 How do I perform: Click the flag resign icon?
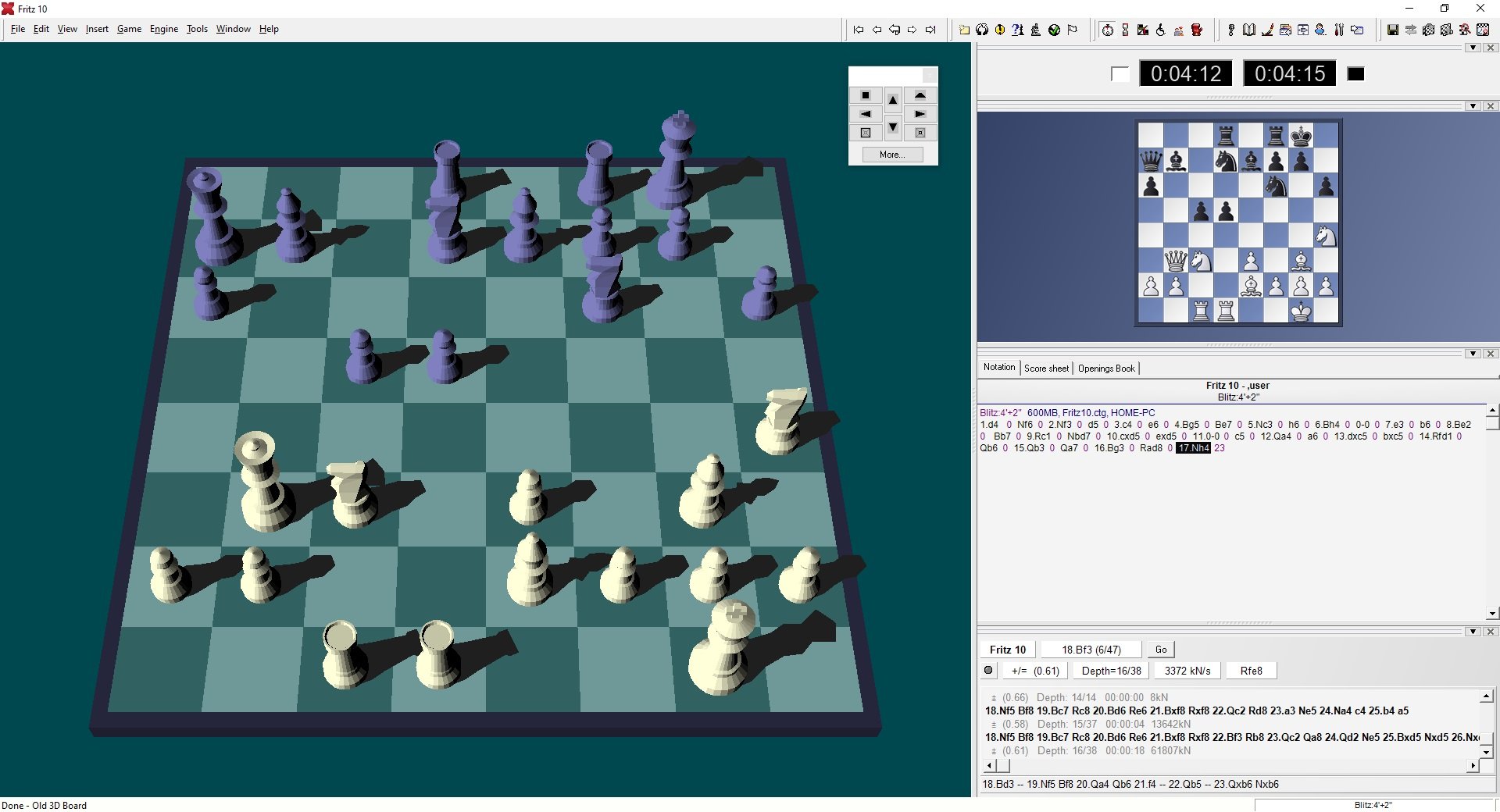click(x=1073, y=30)
